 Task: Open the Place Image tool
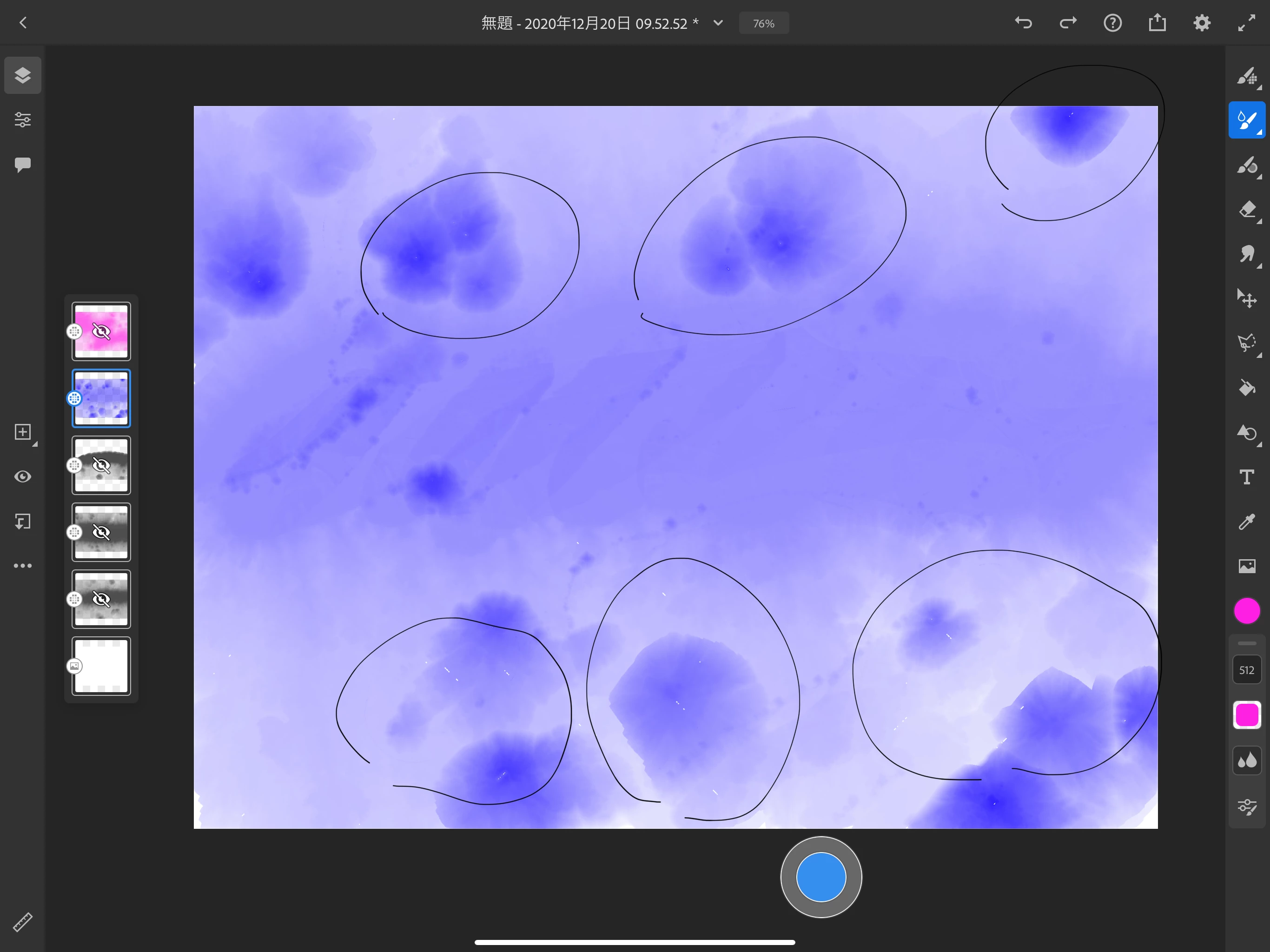1246,566
